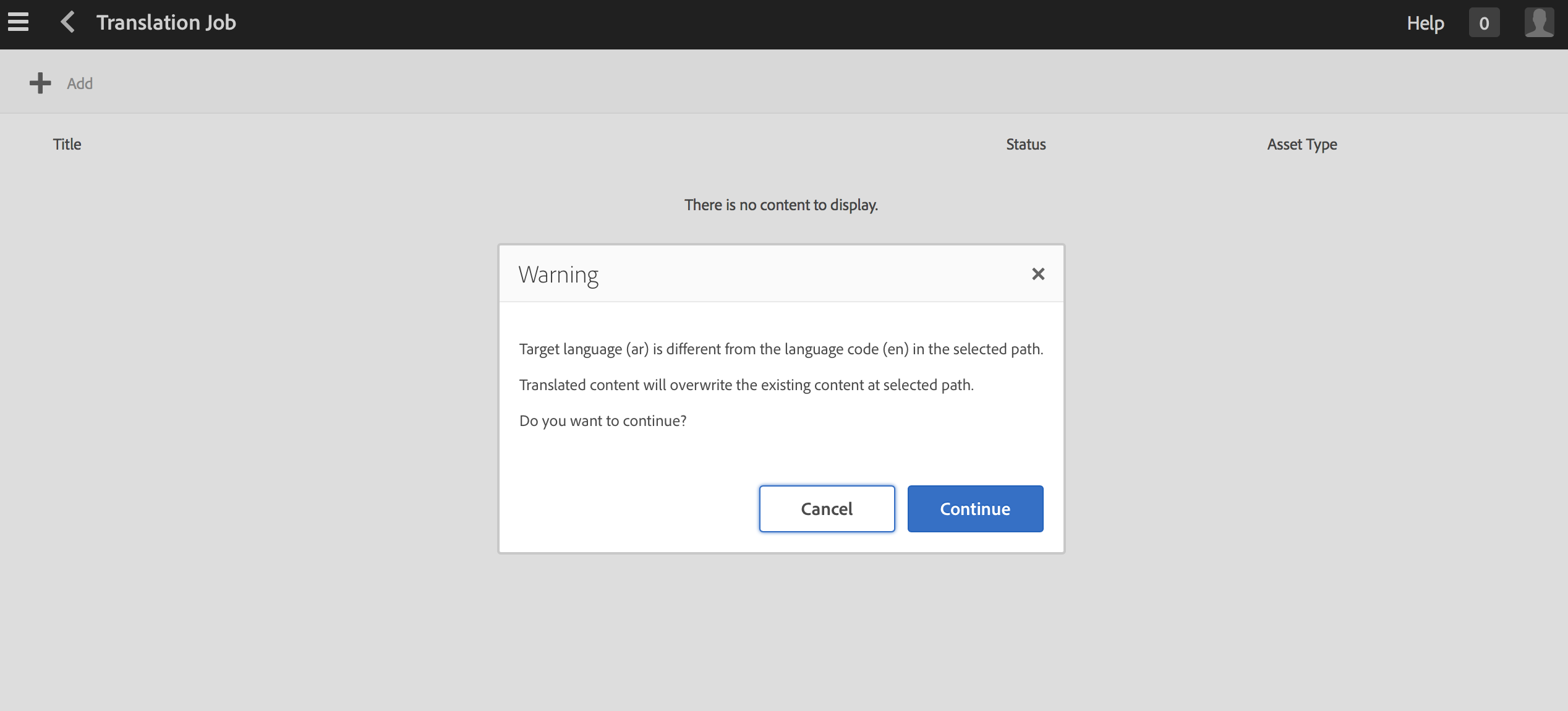Screen dimensions: 1568x711
Task: Click the plus Add icon
Action: [x=40, y=83]
